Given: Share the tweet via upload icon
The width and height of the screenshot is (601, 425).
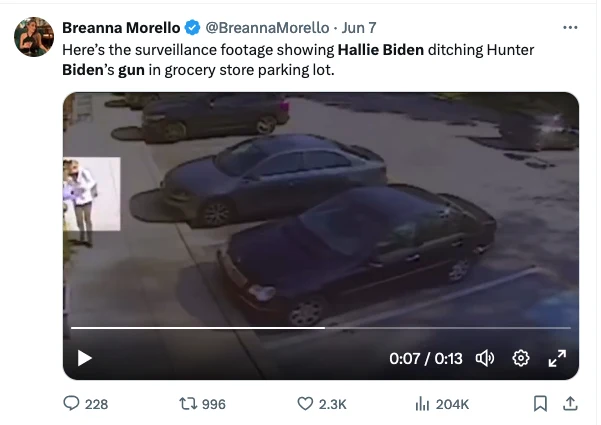Looking at the screenshot, I should [x=570, y=403].
